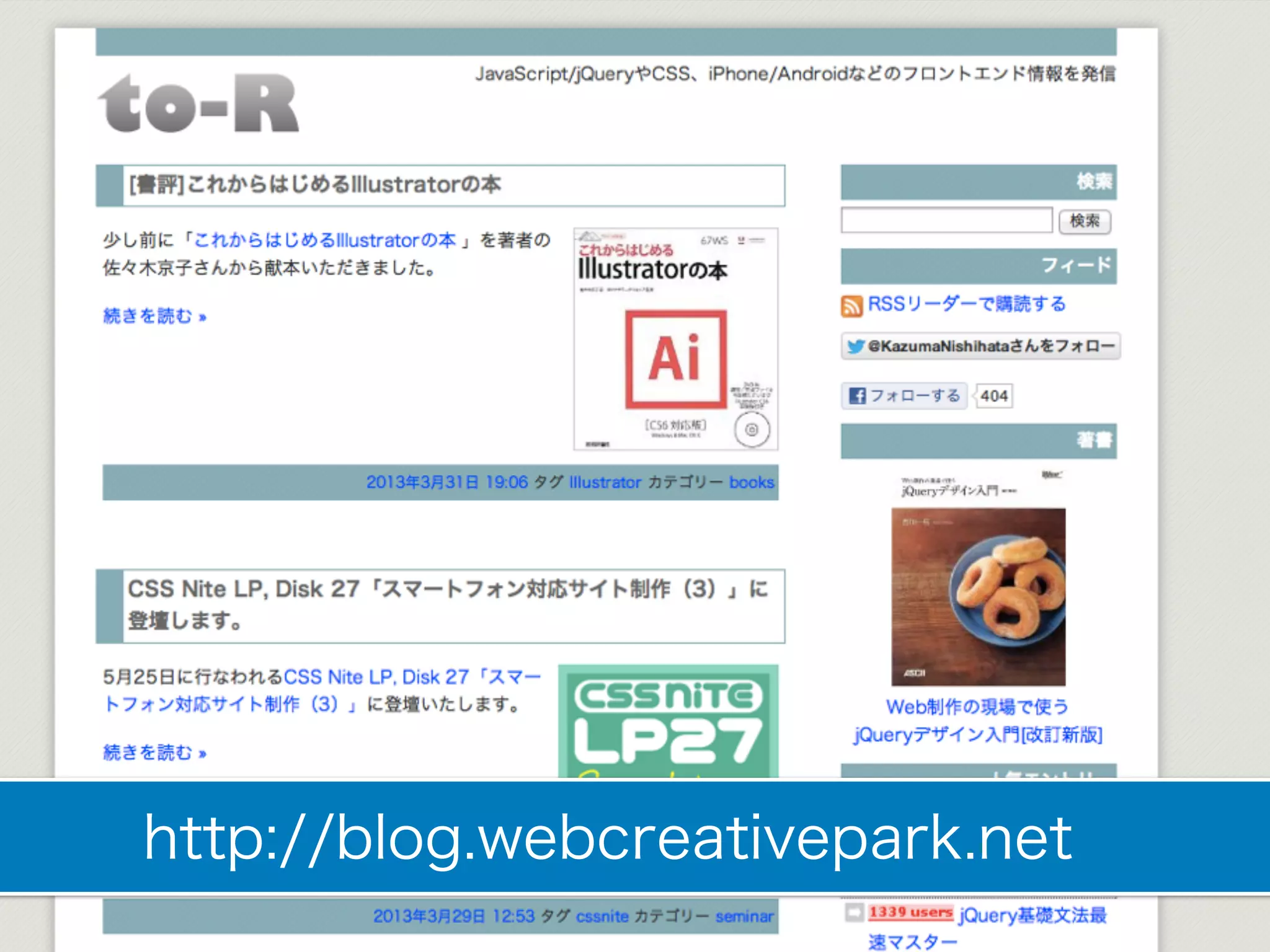Open RSSリーダーで購読する link

click(x=966, y=304)
